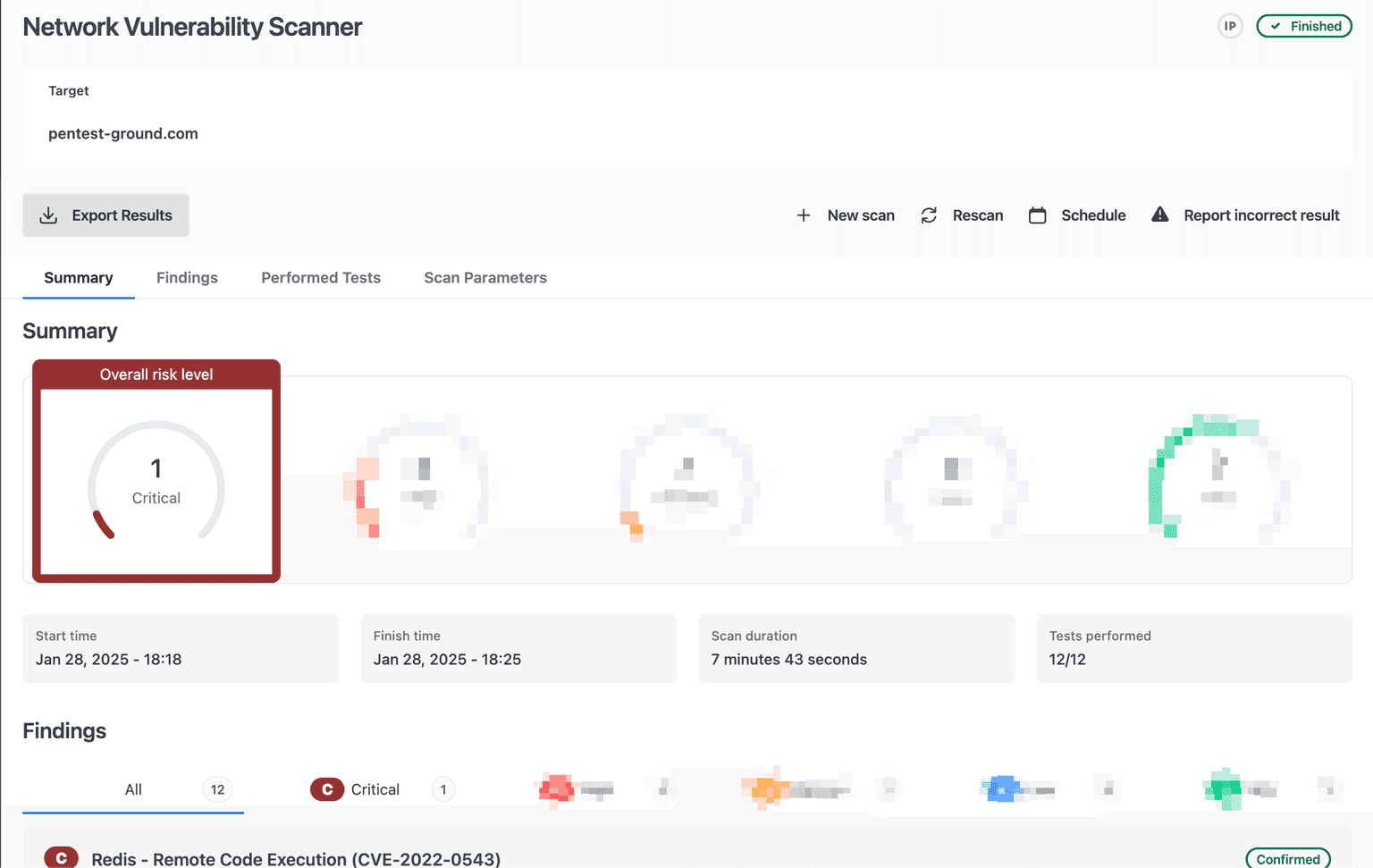Click the download icon in Export Results

coord(49,215)
